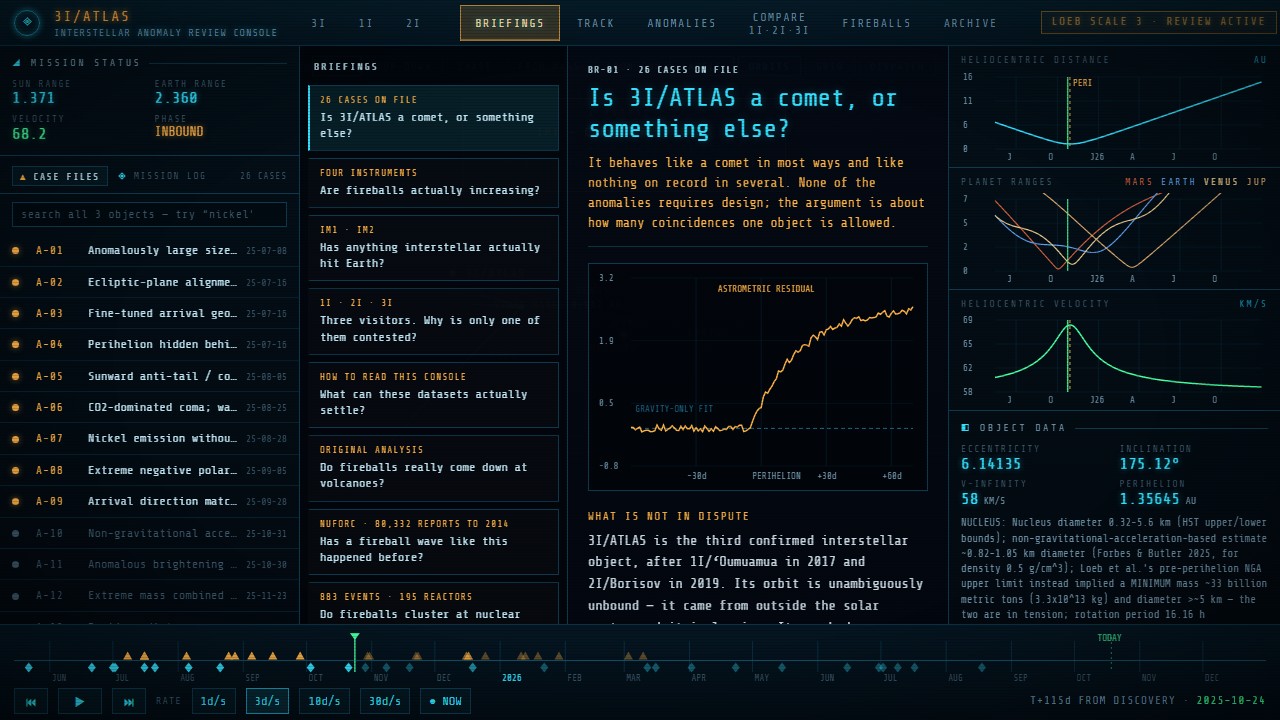Set playback rate to 1d/s
The height and width of the screenshot is (720, 1280).
click(213, 701)
